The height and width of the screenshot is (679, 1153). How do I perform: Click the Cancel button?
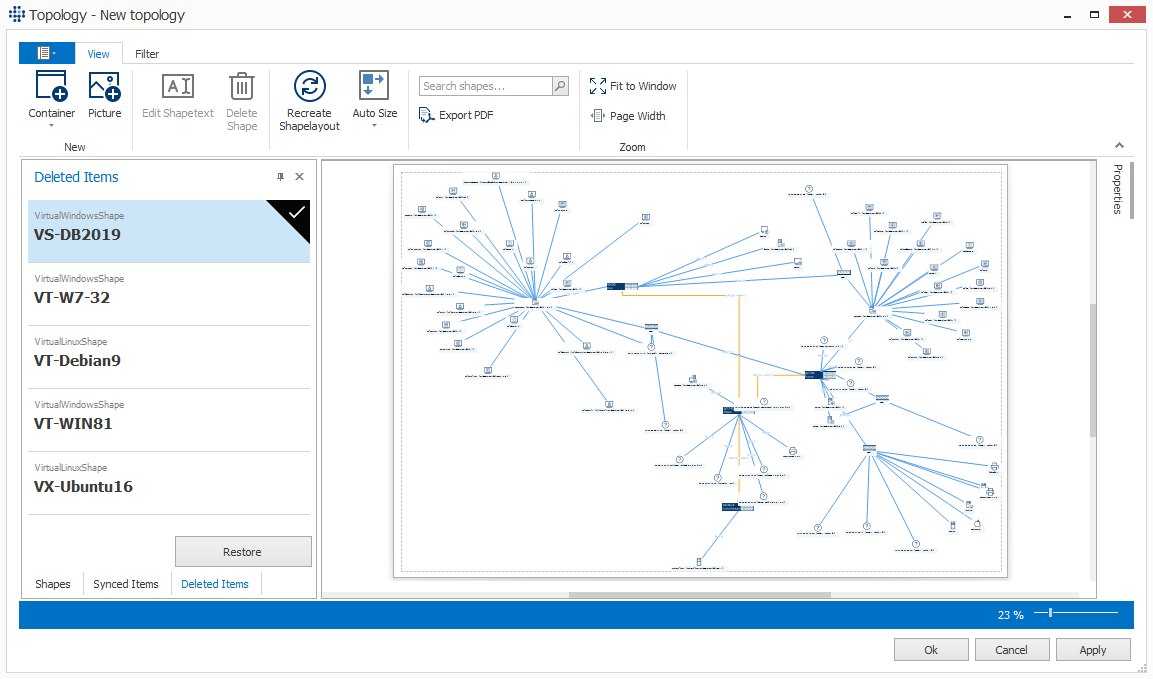click(x=1011, y=650)
